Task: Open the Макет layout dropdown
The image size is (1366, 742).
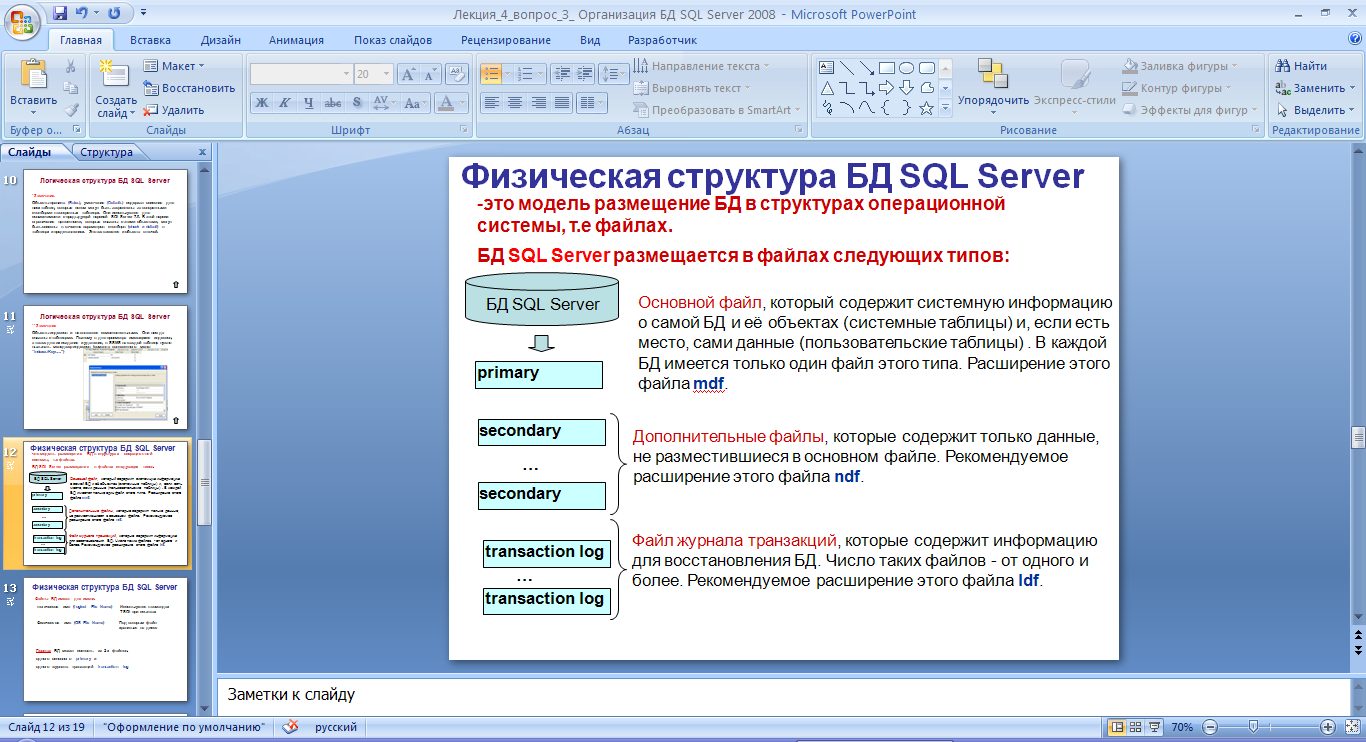Action: coord(175,66)
